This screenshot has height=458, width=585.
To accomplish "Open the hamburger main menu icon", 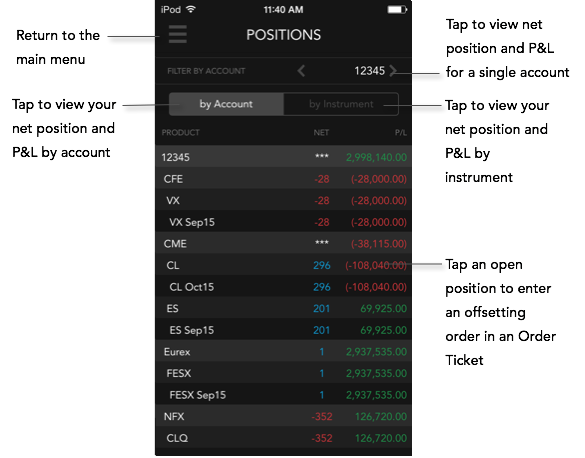I will coord(178,34).
